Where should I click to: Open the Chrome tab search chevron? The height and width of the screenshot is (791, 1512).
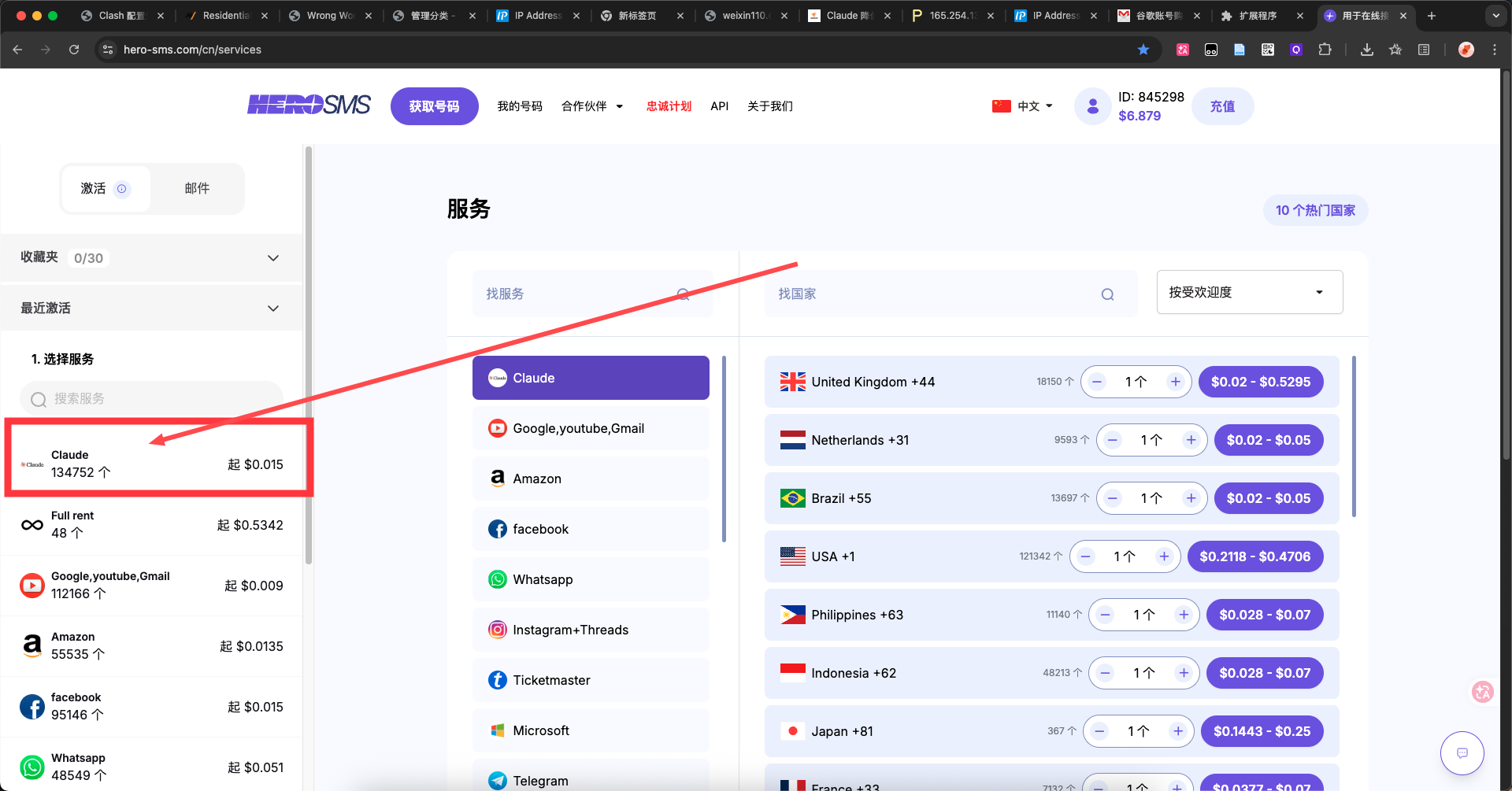tap(1495, 16)
